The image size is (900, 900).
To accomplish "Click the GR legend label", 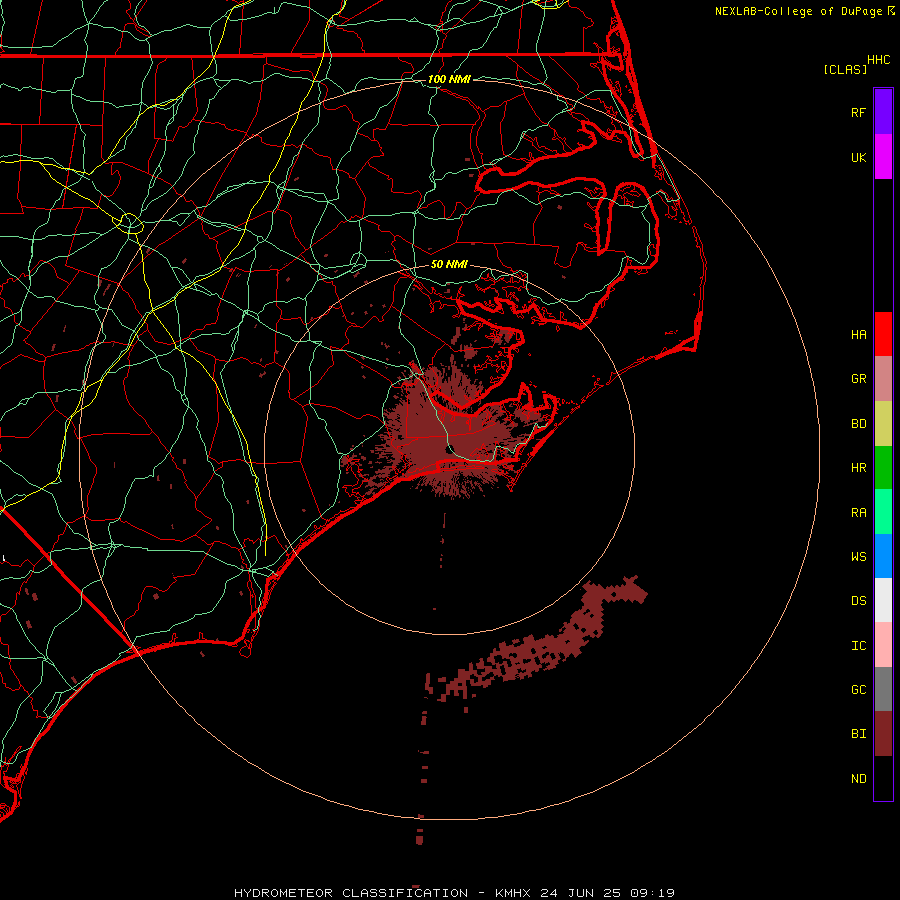I will (x=858, y=379).
